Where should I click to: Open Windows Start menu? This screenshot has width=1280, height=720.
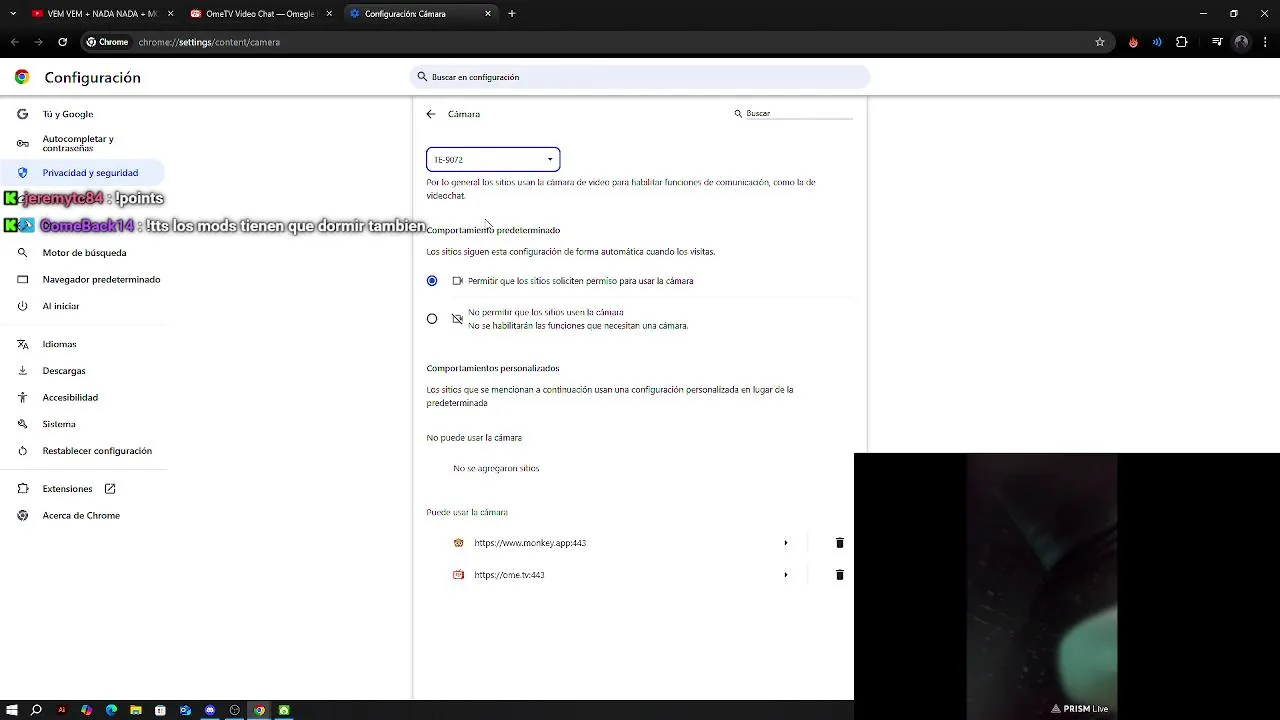[12, 710]
